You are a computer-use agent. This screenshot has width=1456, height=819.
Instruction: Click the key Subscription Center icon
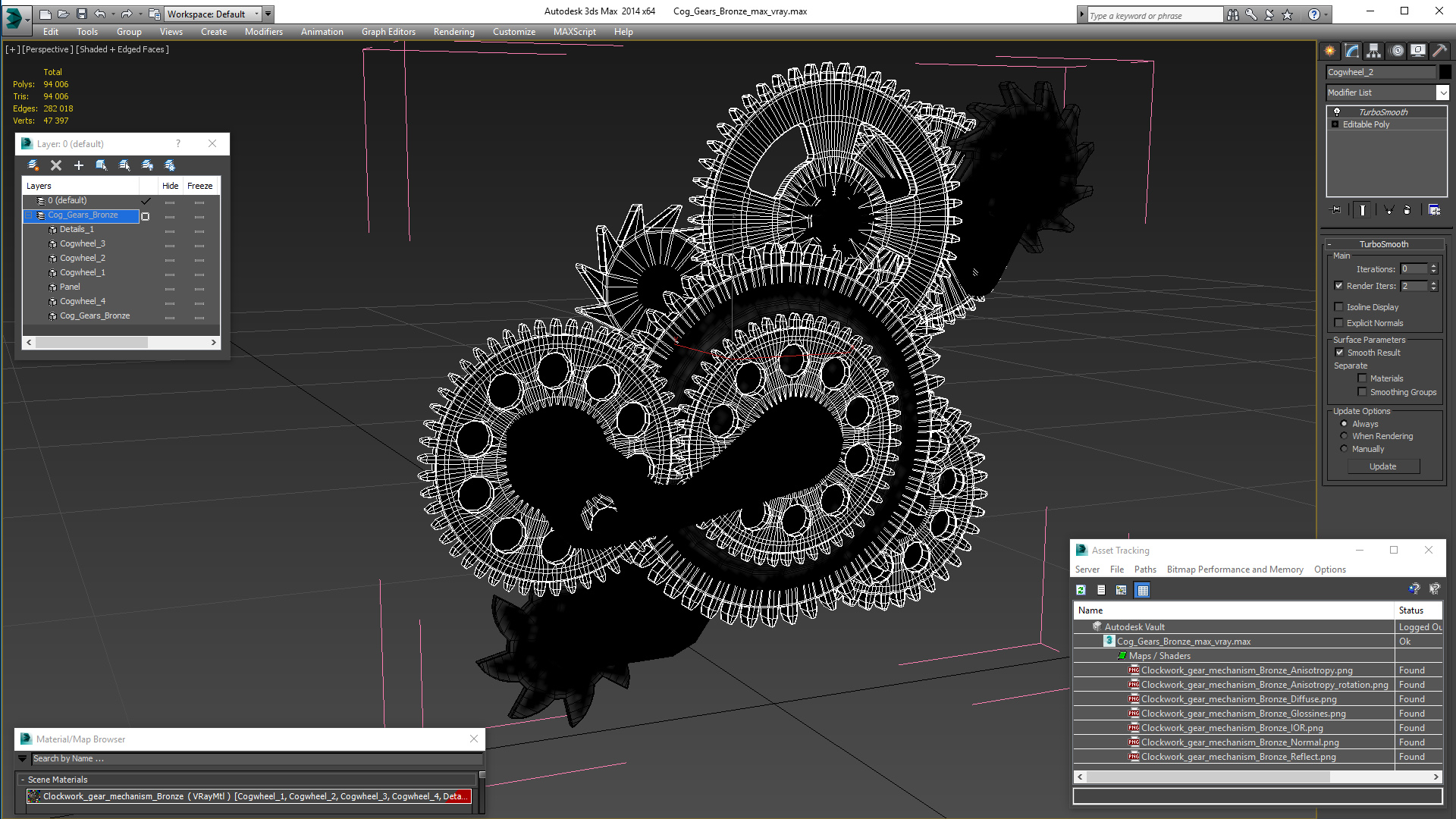(1251, 14)
